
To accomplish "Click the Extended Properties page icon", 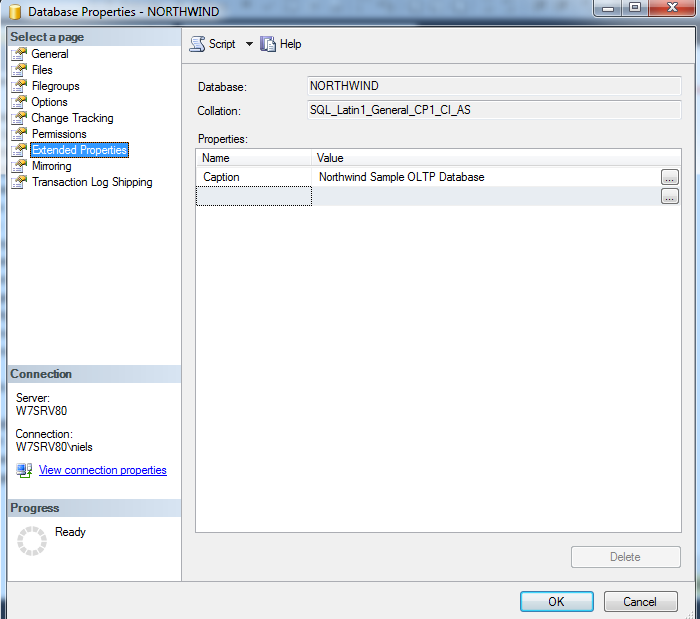I will click(x=19, y=150).
